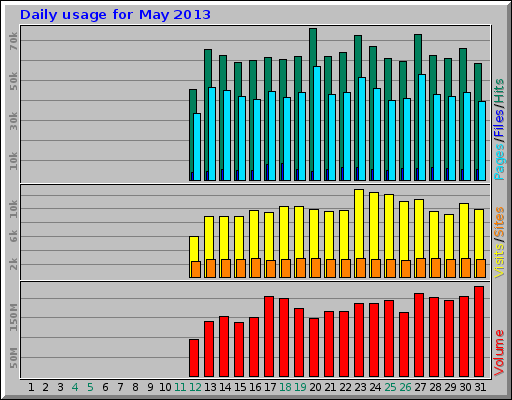Click the green day 18 label
The height and width of the screenshot is (400, 512).
coord(285,387)
